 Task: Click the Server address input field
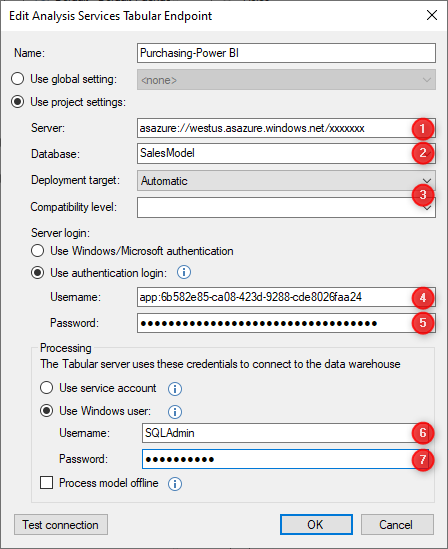(x=286, y=128)
